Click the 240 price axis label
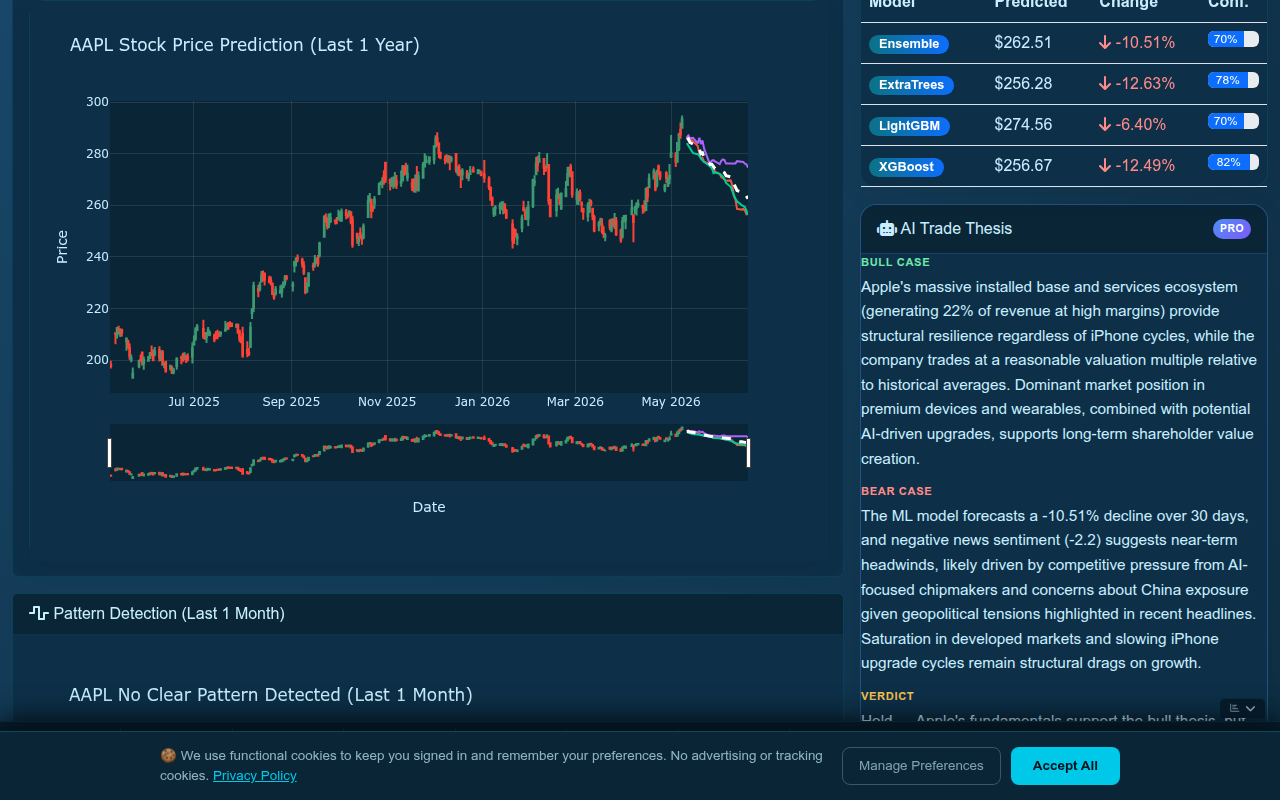Screen dimensions: 1280x800 point(97,257)
